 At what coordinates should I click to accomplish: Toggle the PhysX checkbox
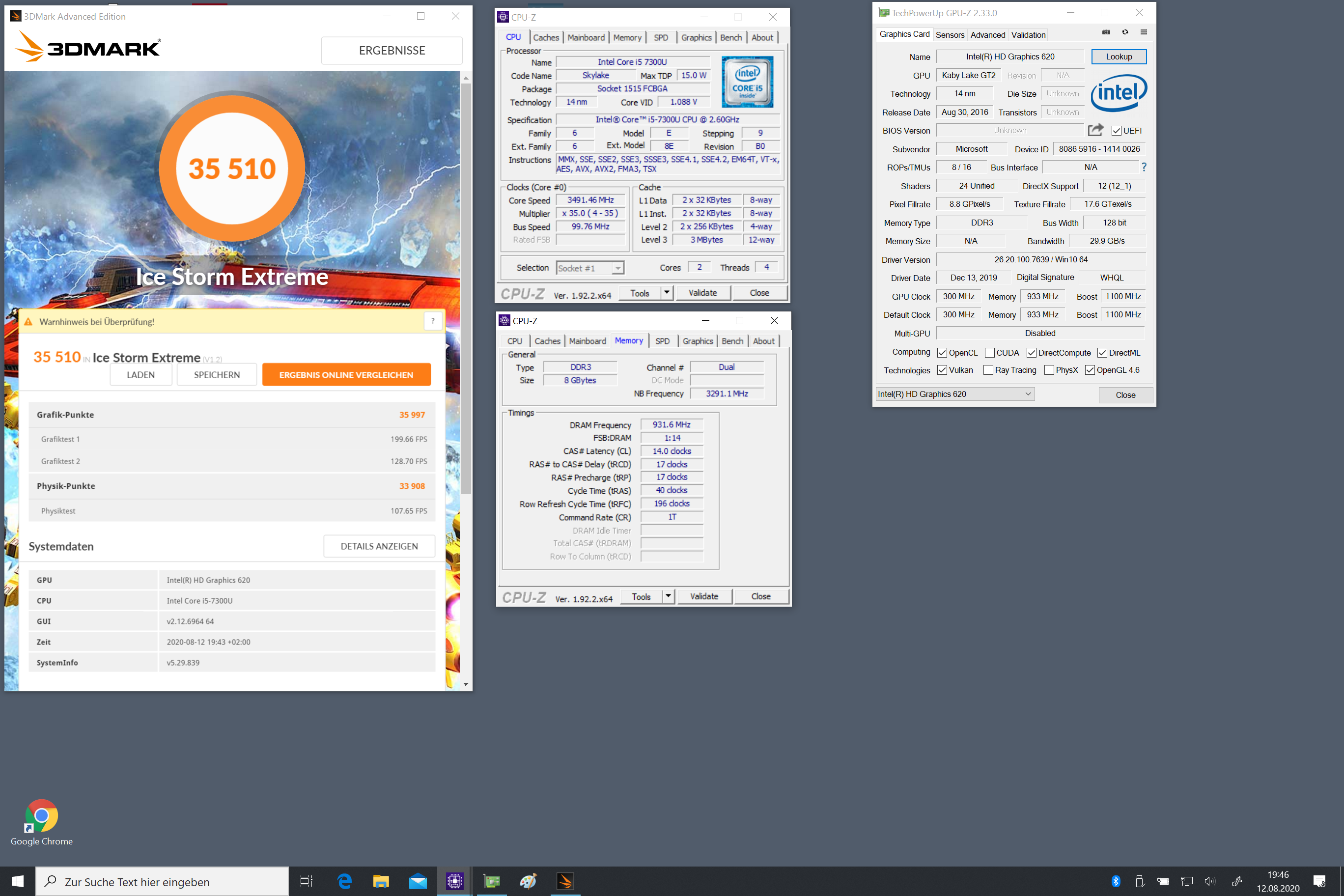(1049, 370)
